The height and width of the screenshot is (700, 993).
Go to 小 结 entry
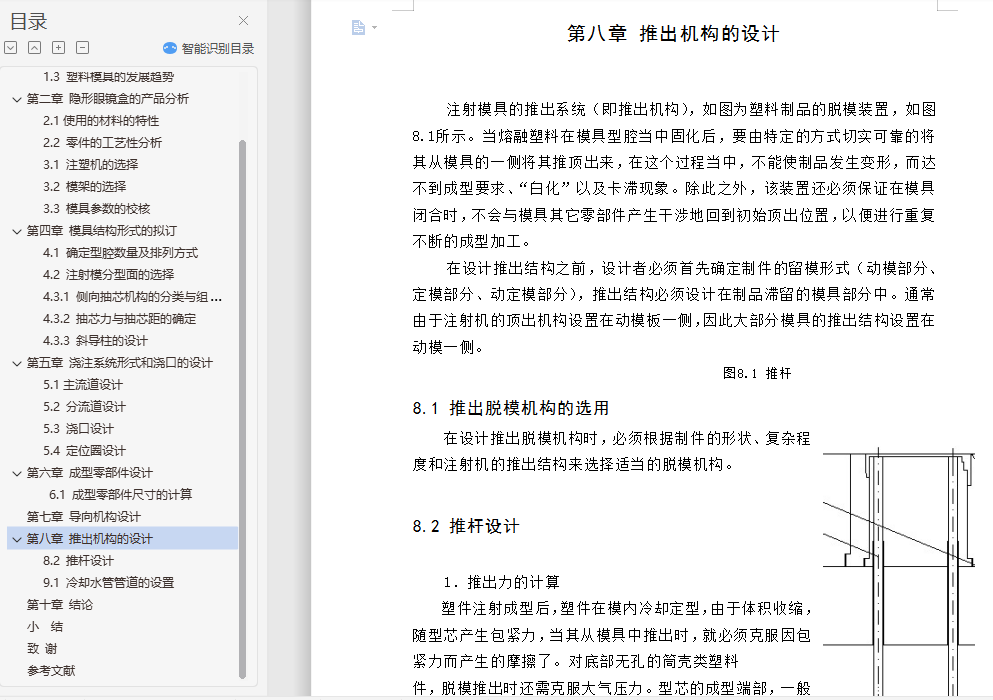coord(45,627)
